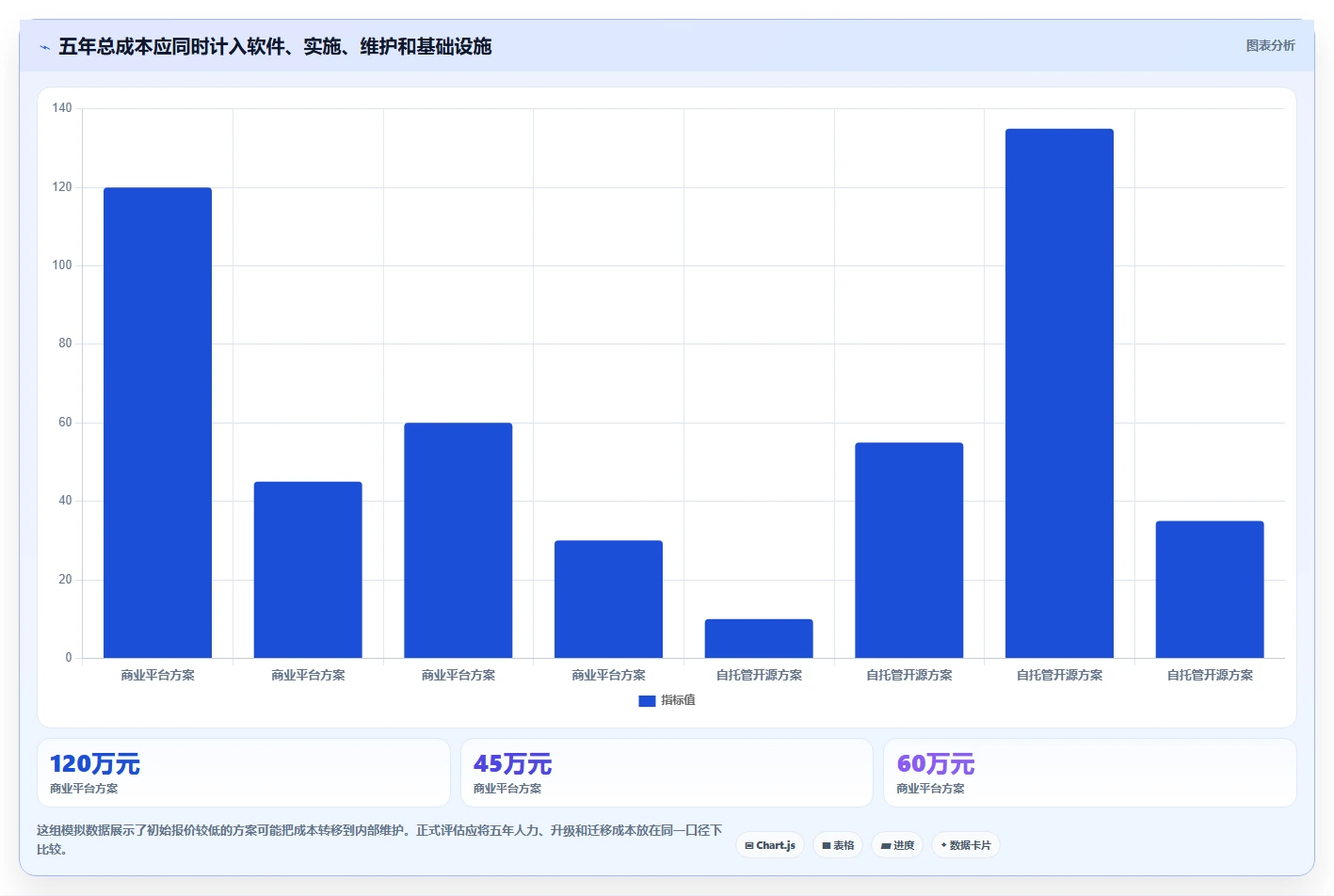This screenshot has width=1334, height=896.
Task: Open the 120万元 data card
Action: pos(243,773)
